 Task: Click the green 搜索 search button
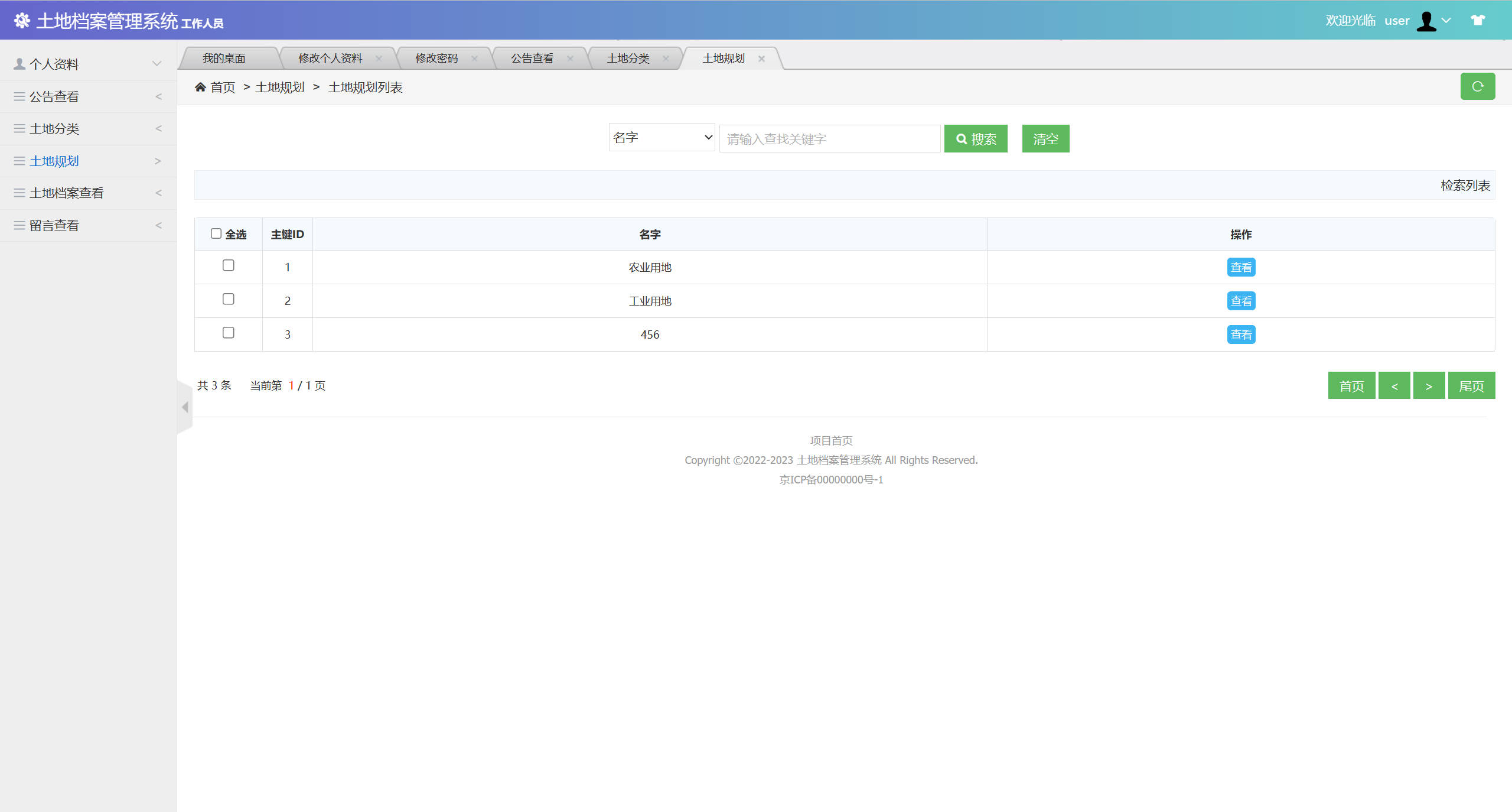(976, 139)
